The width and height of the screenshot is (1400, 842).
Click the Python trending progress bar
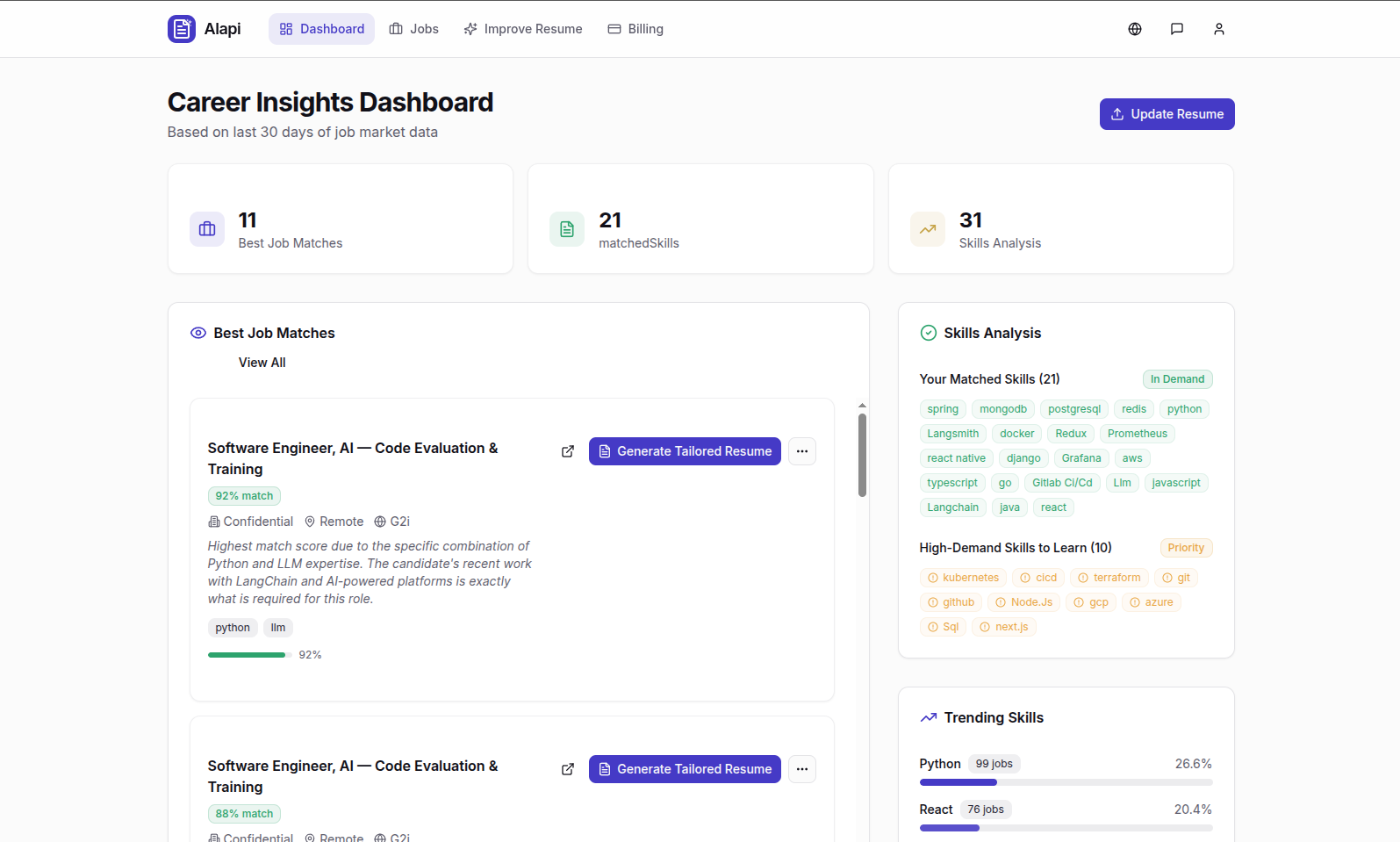(x=1066, y=782)
